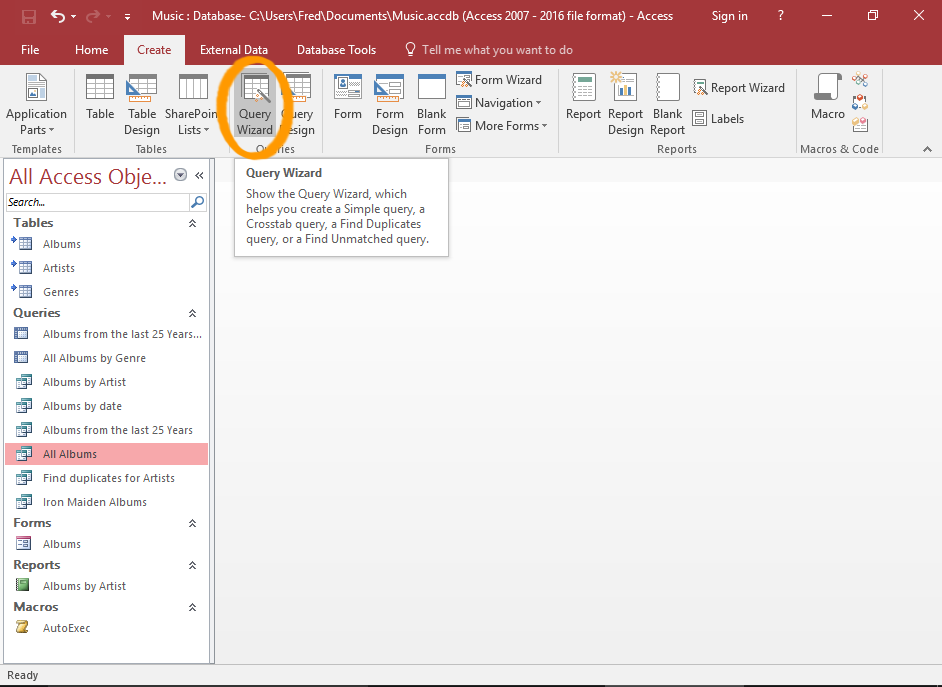Select the Artists table
This screenshot has height=687, width=942.
[107, 268]
